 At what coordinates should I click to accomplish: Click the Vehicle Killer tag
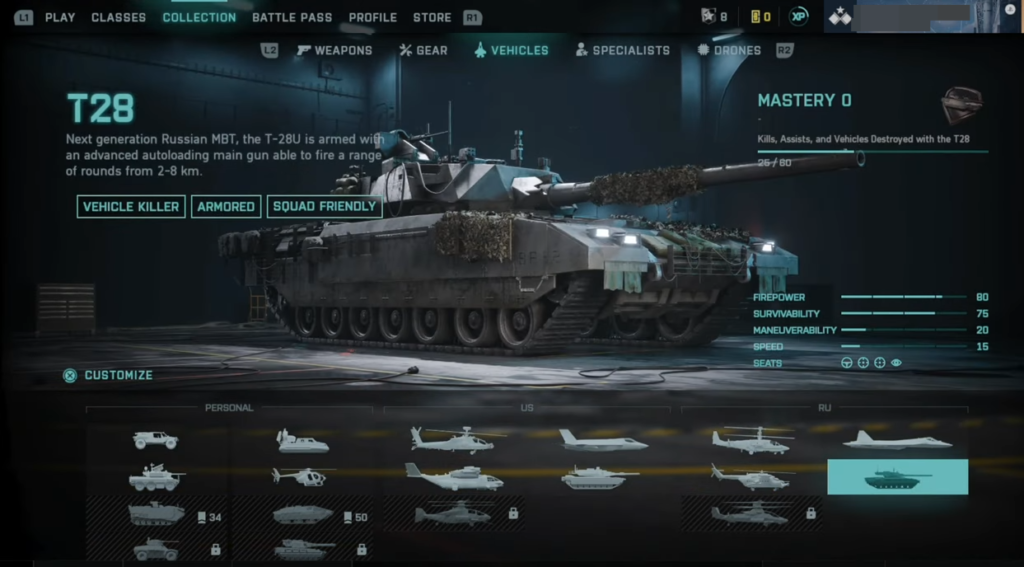click(x=131, y=206)
